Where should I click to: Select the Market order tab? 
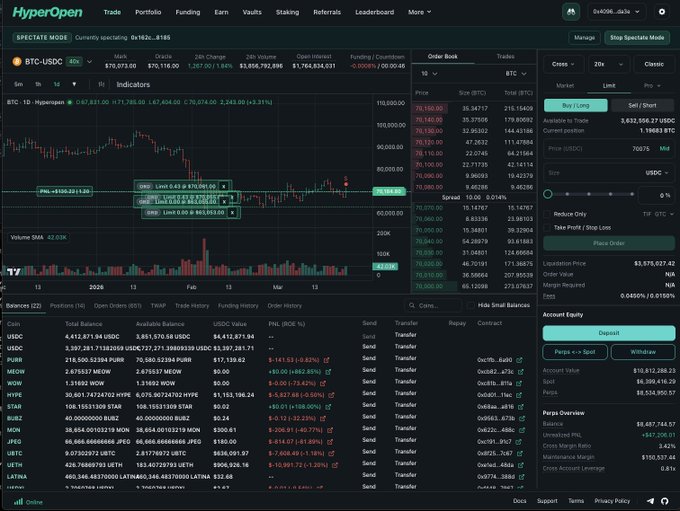[565, 86]
